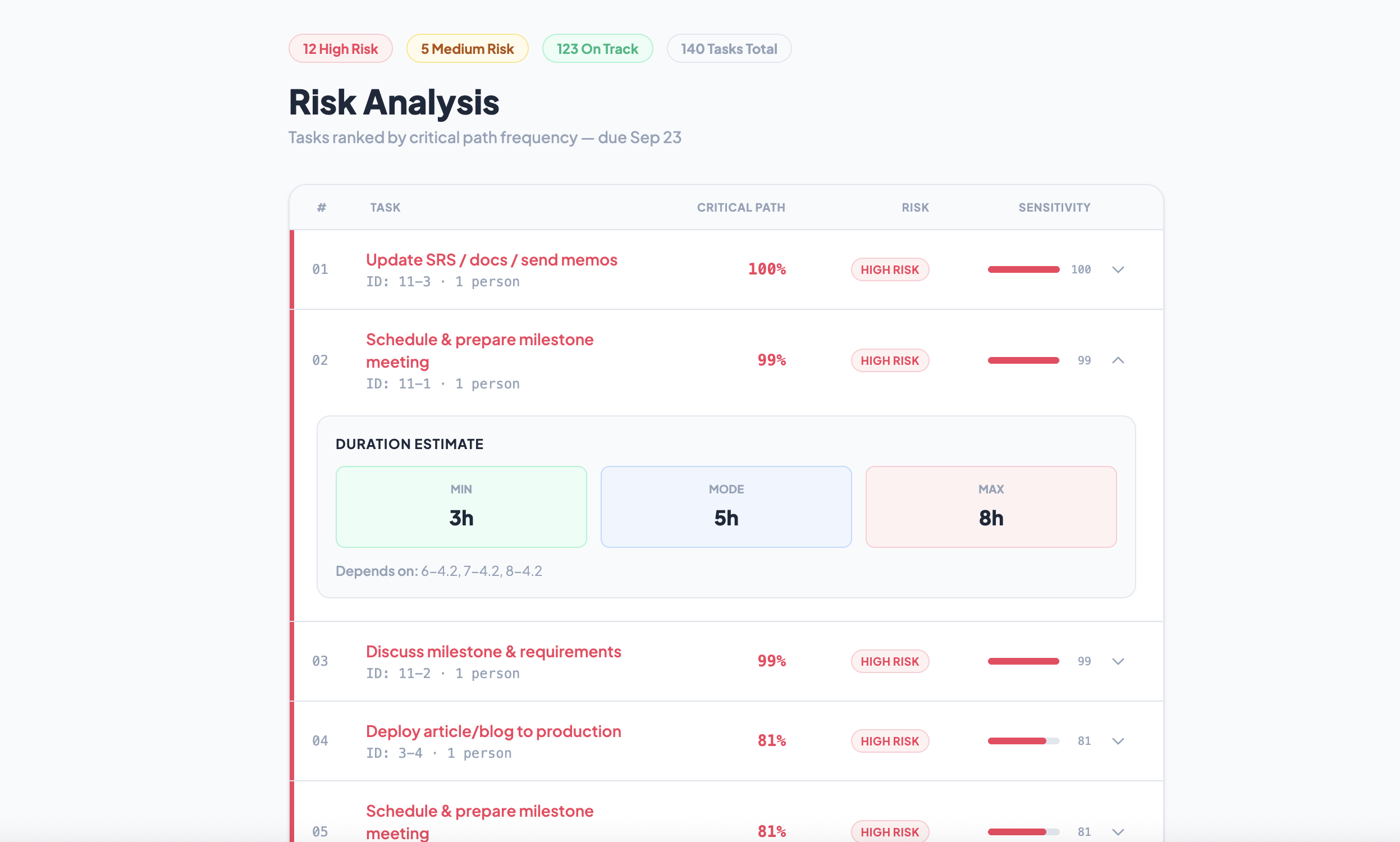Viewport: 1400px width, 842px height.
Task: Click the 123 On Track pill
Action: click(597, 49)
